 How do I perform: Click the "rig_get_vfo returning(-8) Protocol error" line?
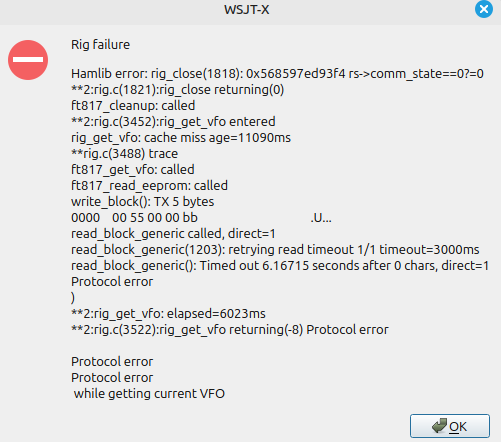230,330
